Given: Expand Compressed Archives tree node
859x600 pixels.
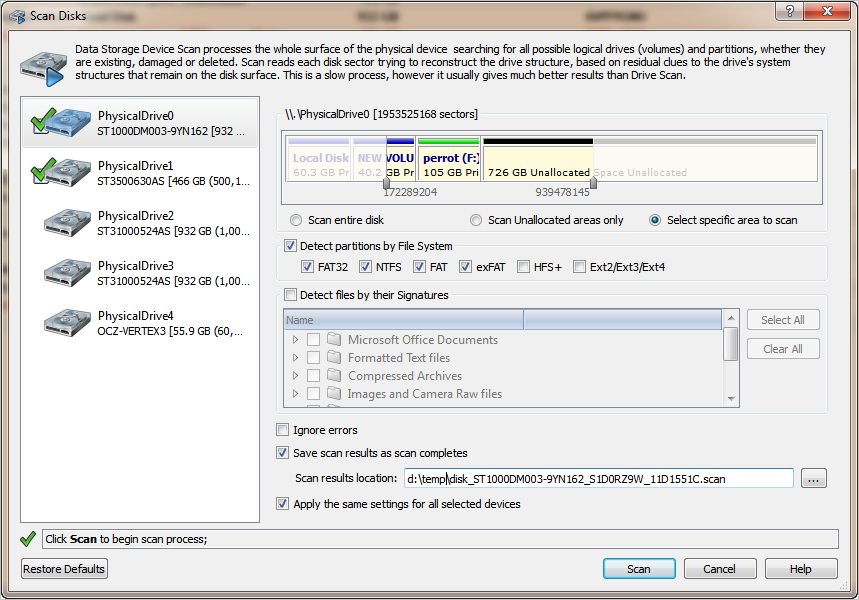Looking at the screenshot, I should click(295, 376).
